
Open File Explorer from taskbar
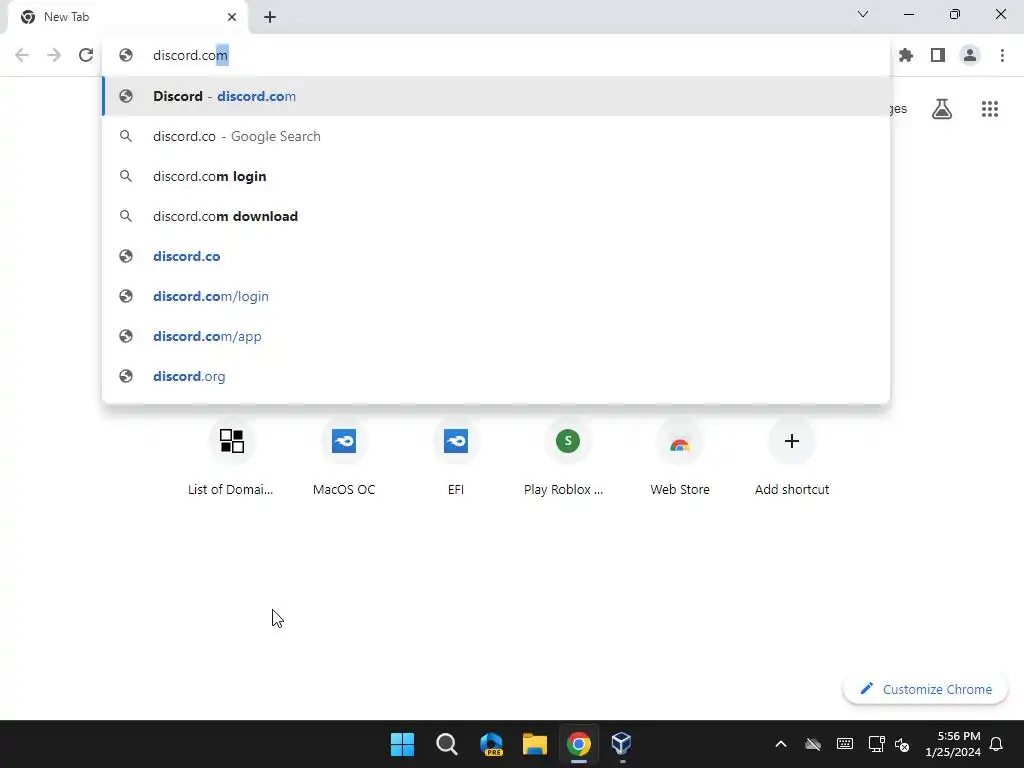point(535,744)
